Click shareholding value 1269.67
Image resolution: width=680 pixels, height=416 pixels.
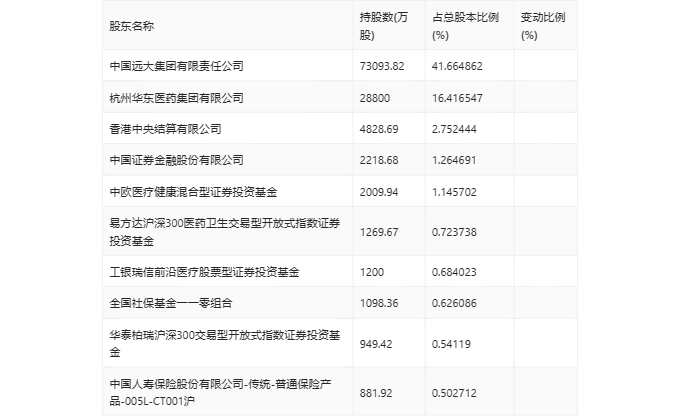(x=379, y=232)
